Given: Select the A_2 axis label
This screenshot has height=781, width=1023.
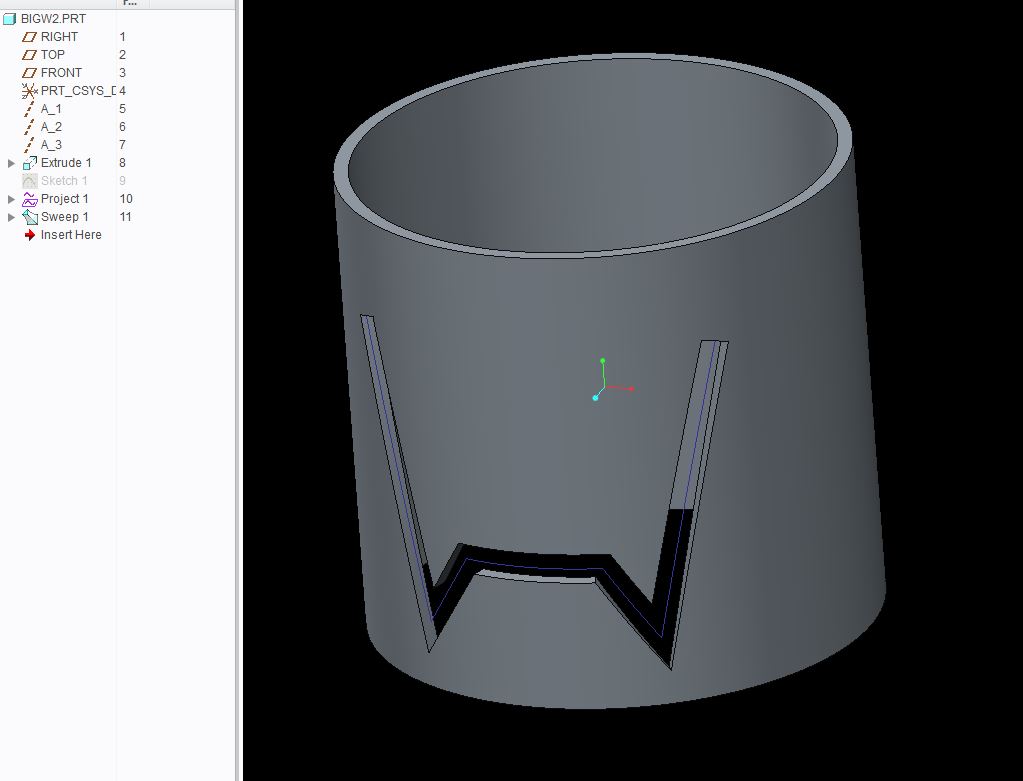Looking at the screenshot, I should coord(51,127).
